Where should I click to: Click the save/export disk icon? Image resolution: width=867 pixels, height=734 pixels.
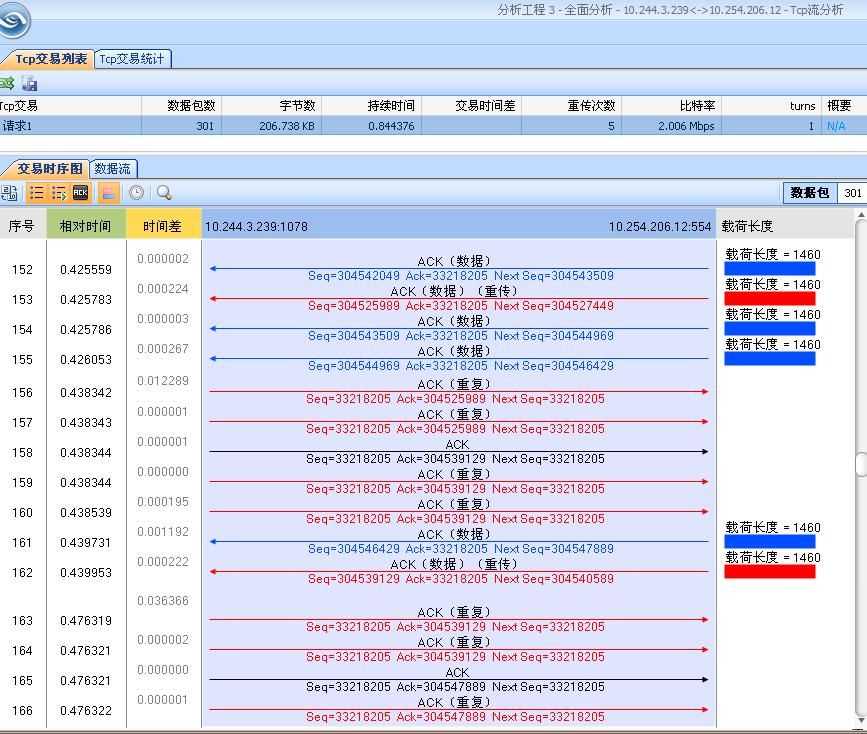(30, 84)
